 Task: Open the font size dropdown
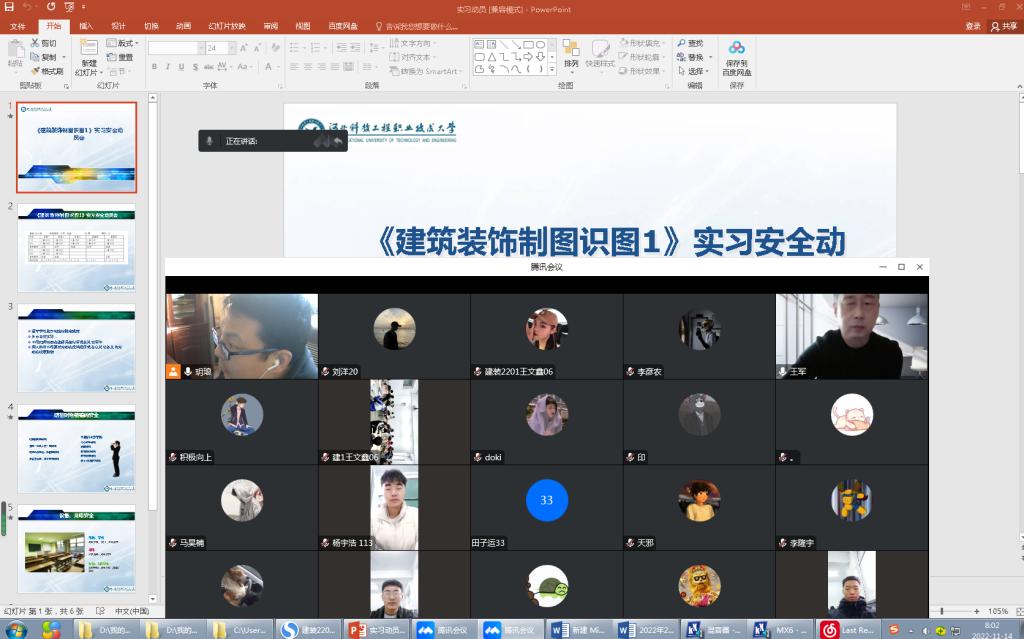click(x=232, y=48)
